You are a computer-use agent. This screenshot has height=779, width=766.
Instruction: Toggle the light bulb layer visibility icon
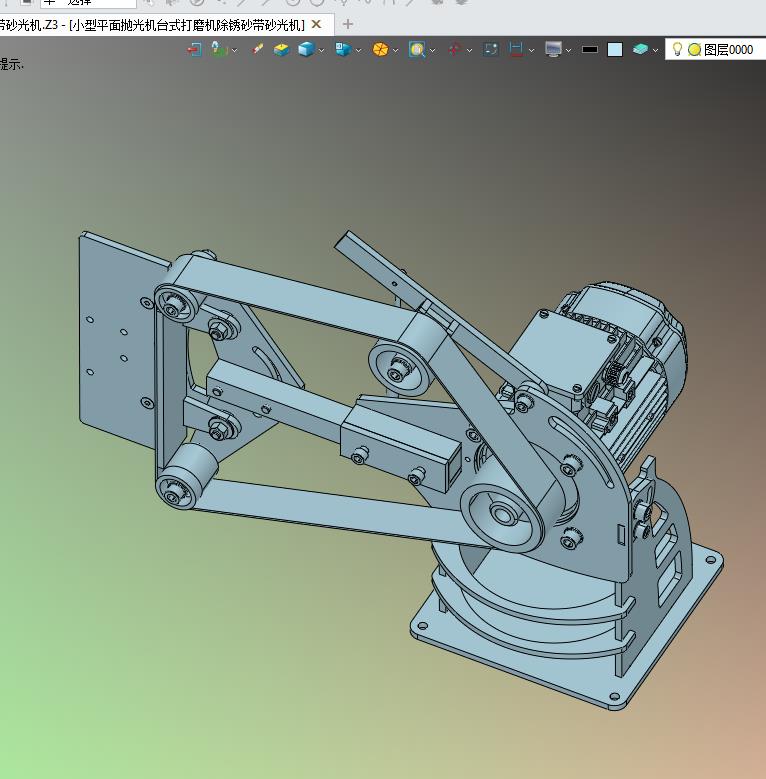(x=677, y=49)
